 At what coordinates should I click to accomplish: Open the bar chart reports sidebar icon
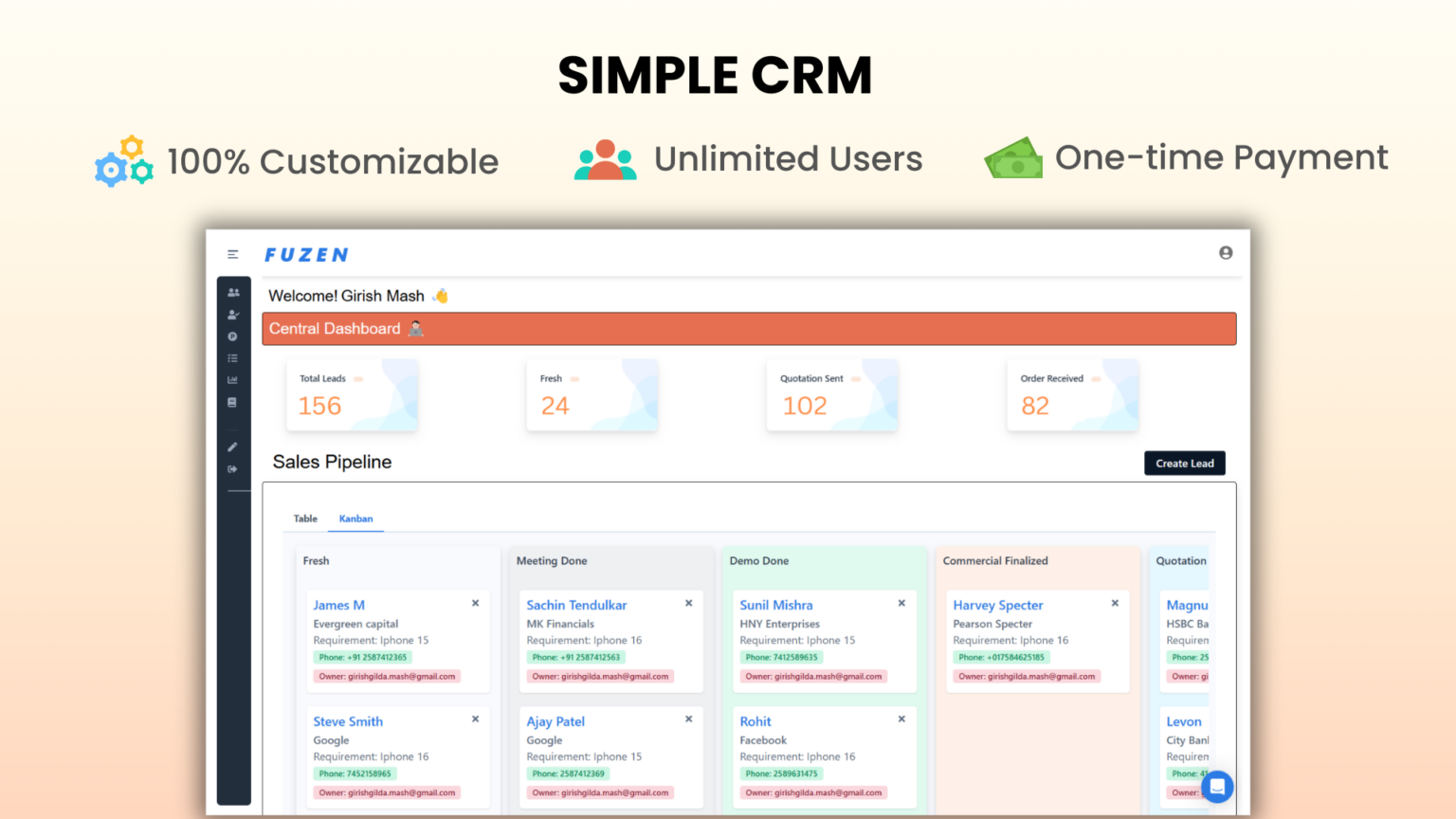click(x=232, y=380)
